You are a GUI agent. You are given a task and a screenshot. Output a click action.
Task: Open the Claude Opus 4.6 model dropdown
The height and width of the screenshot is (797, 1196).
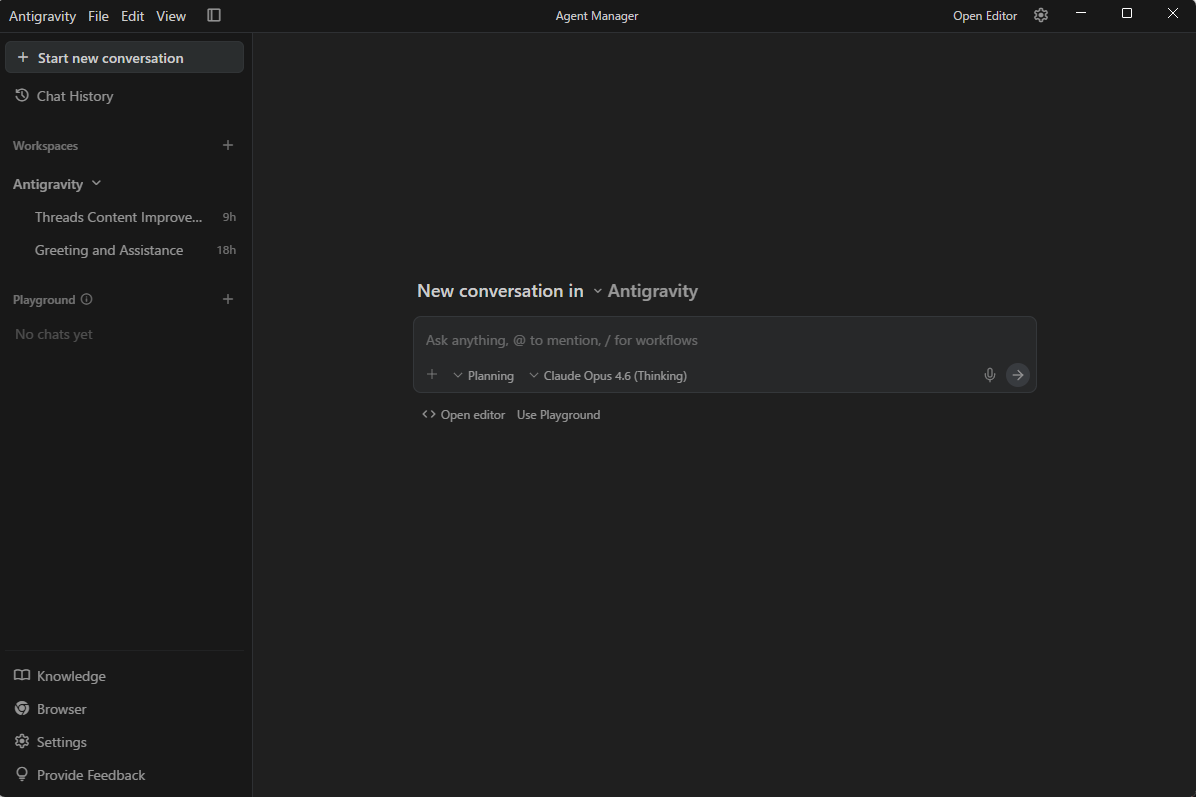tap(608, 376)
